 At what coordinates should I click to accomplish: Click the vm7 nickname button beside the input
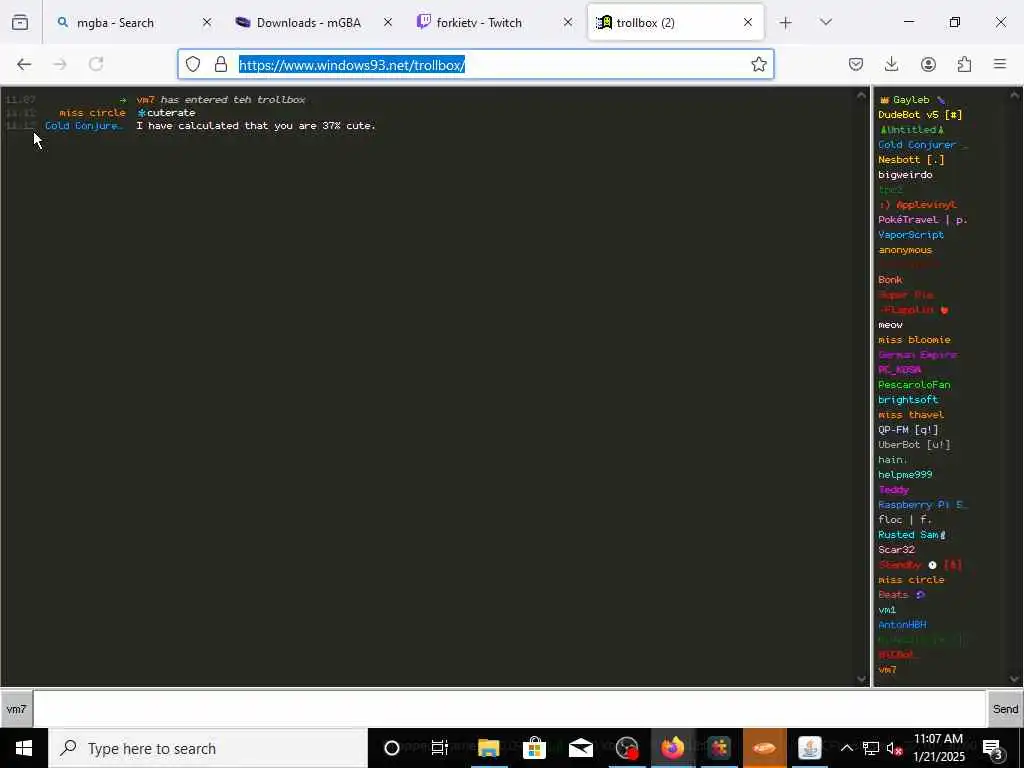pyautogui.click(x=16, y=709)
